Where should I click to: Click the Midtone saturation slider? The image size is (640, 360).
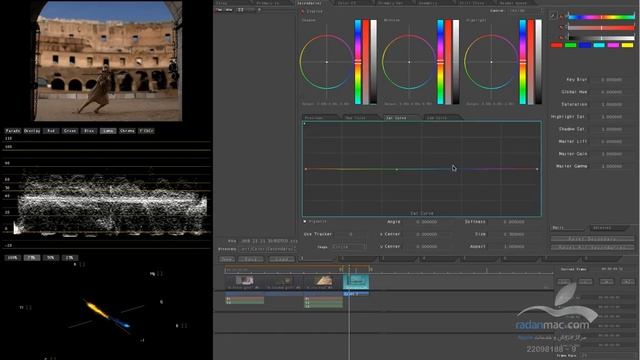tap(448, 62)
